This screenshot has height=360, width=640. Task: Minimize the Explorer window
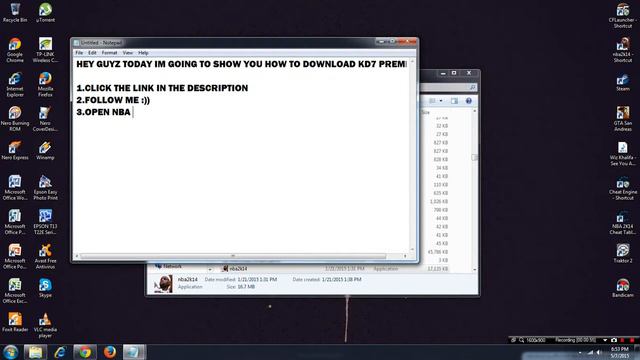[443, 73]
